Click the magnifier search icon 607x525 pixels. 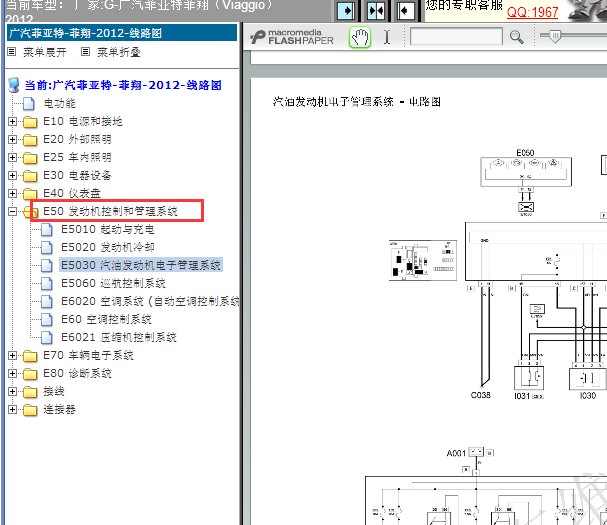point(516,38)
